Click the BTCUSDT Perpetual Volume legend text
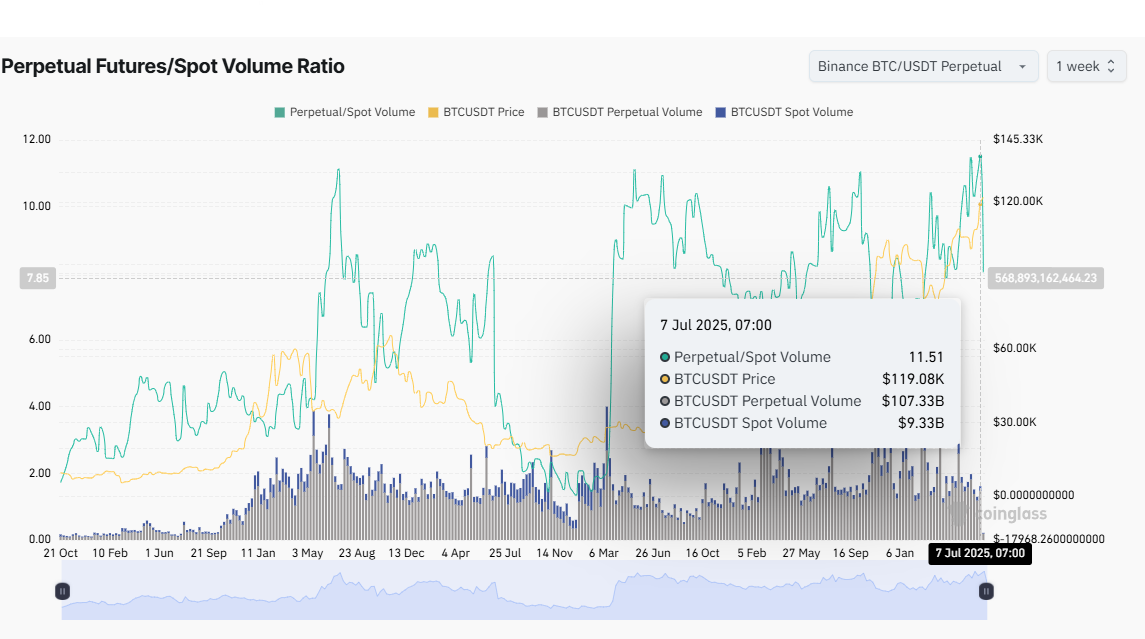Viewport: 1145px width, 639px height. point(627,112)
